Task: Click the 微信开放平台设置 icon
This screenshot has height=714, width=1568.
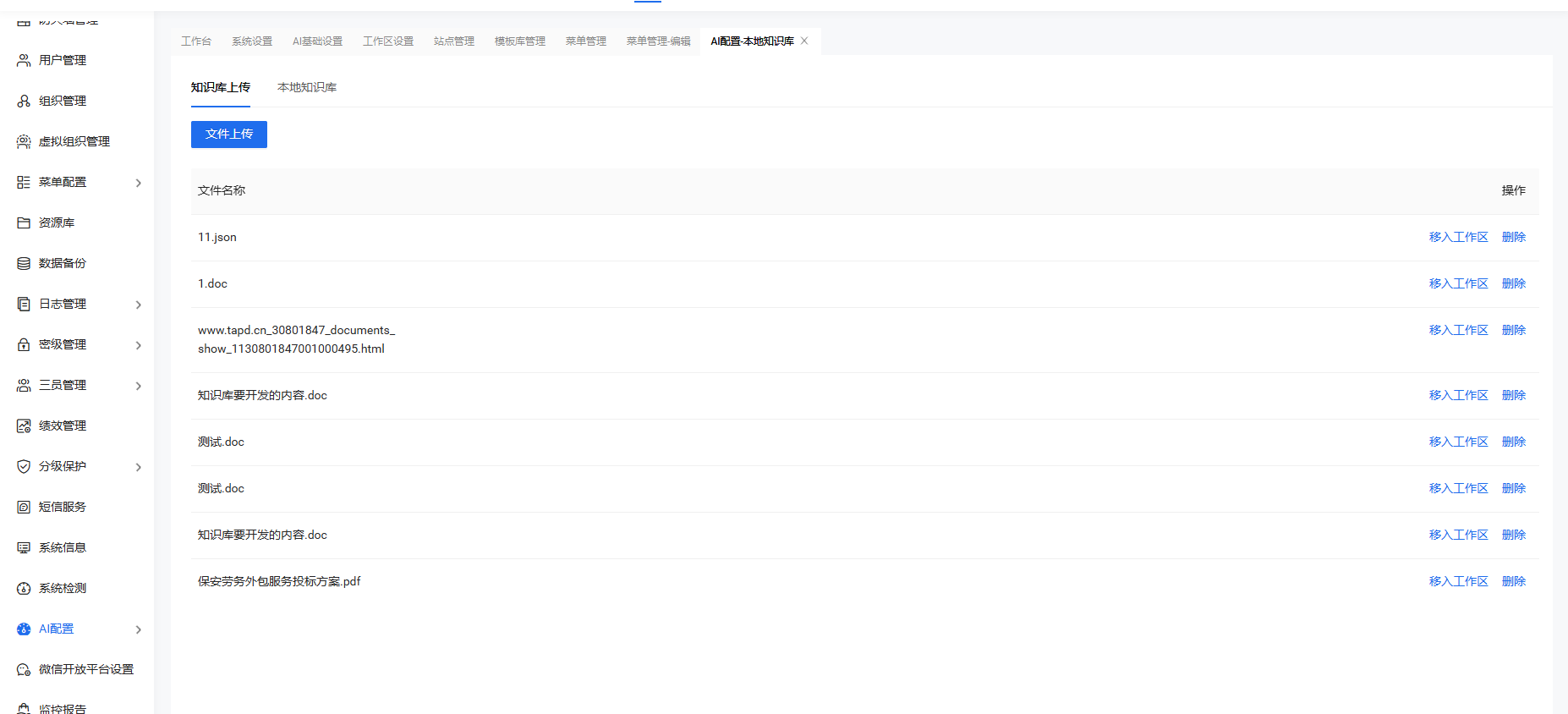Action: [x=24, y=670]
